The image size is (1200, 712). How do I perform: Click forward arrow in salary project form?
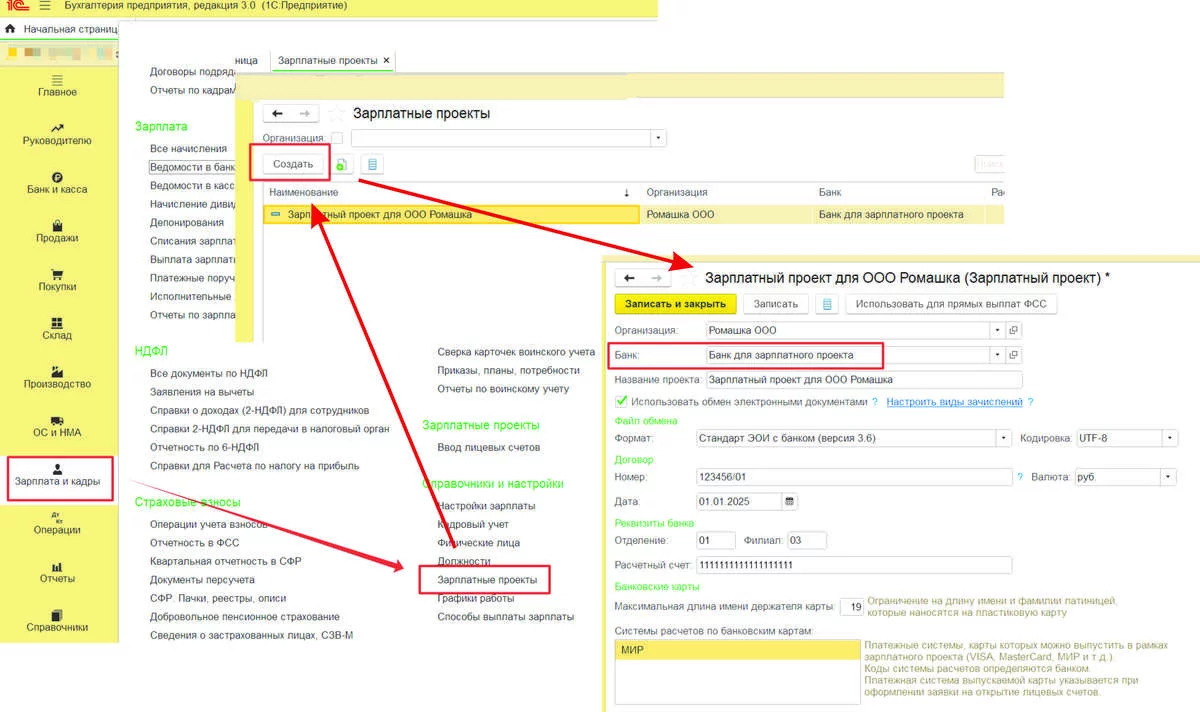point(656,278)
